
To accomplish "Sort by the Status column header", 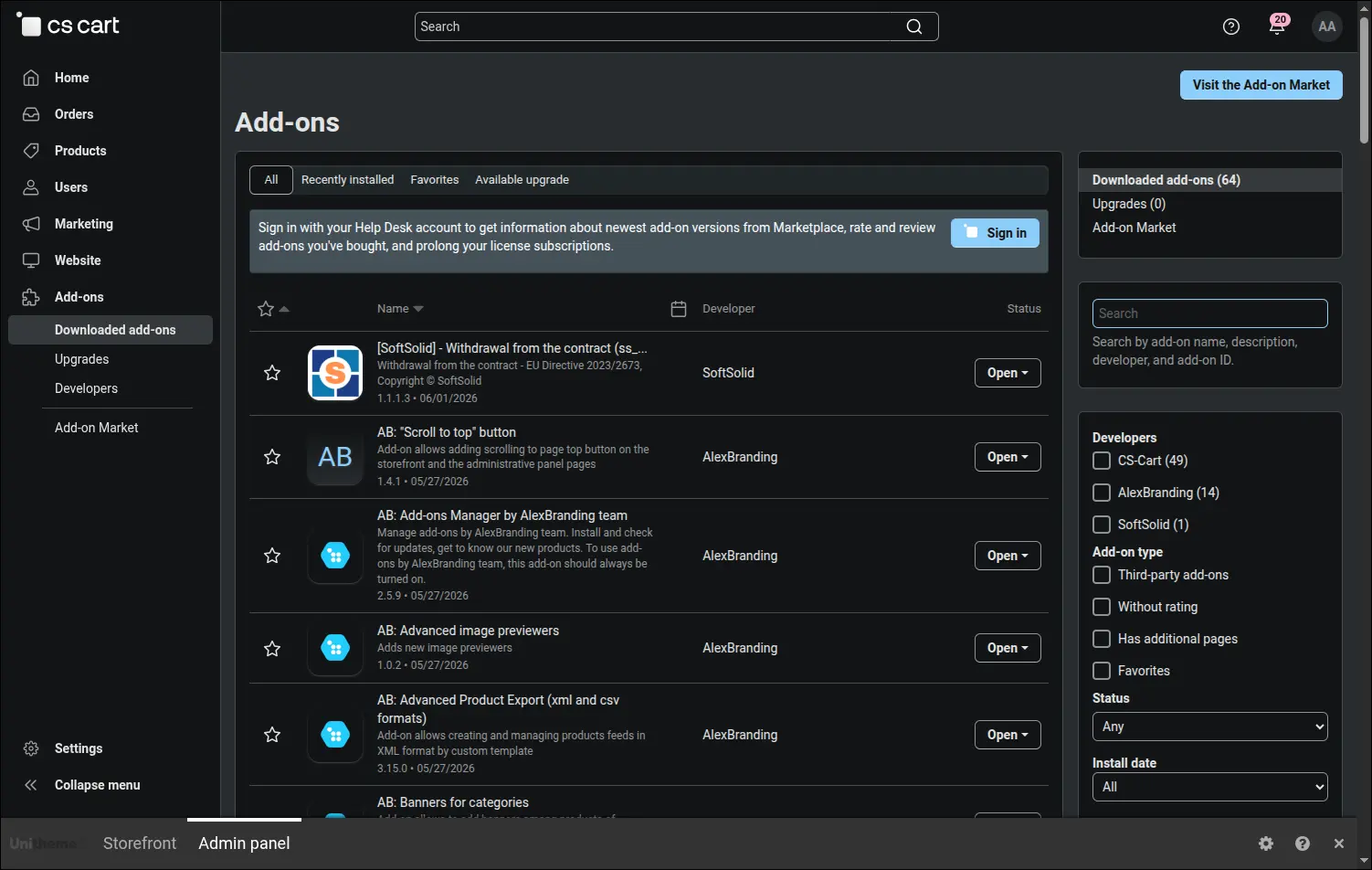I will 1024,309.
